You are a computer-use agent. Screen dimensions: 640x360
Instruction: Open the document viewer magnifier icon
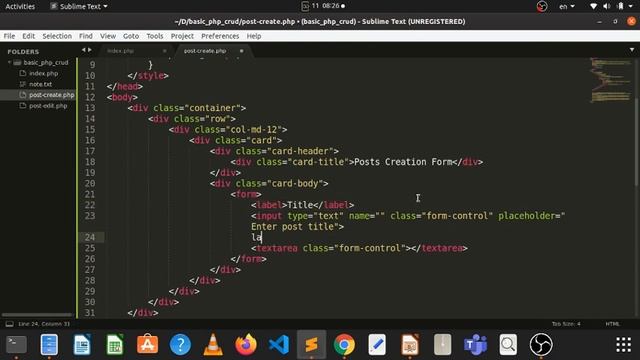(x=508, y=345)
